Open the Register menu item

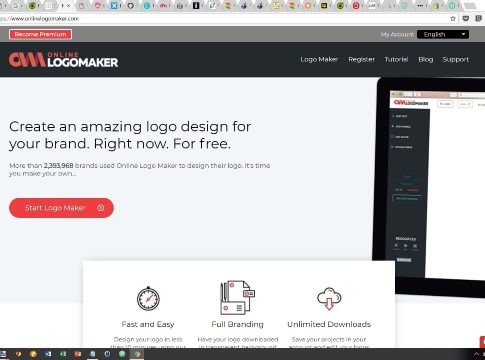pyautogui.click(x=361, y=59)
